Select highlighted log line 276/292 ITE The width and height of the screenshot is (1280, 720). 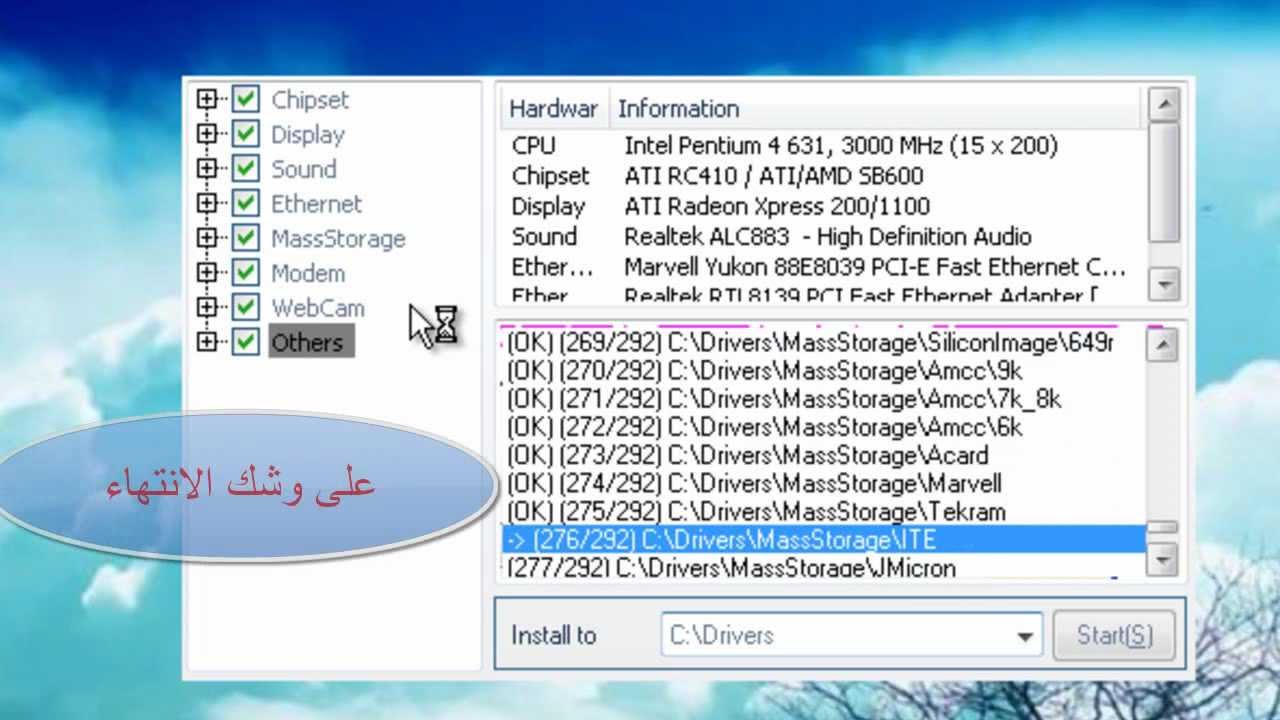tap(823, 539)
